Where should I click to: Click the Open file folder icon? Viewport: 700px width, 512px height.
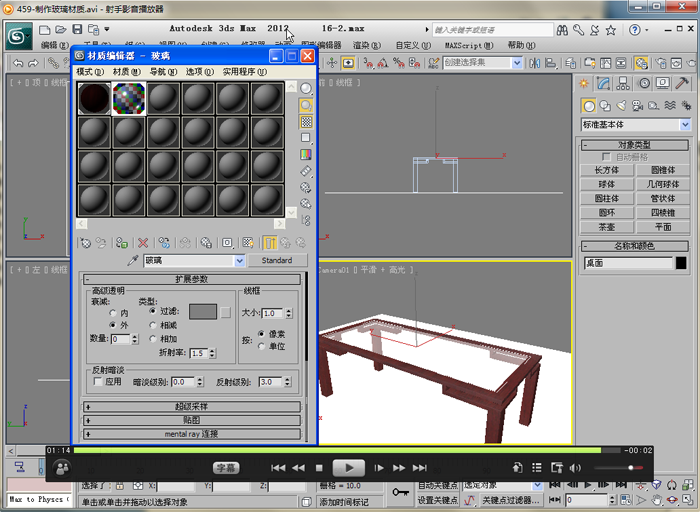point(60,30)
